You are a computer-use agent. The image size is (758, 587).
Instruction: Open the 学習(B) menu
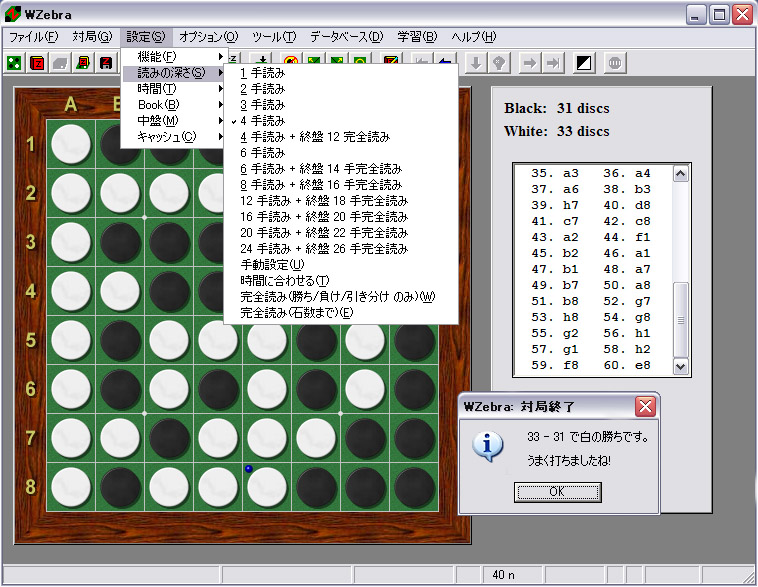[417, 37]
